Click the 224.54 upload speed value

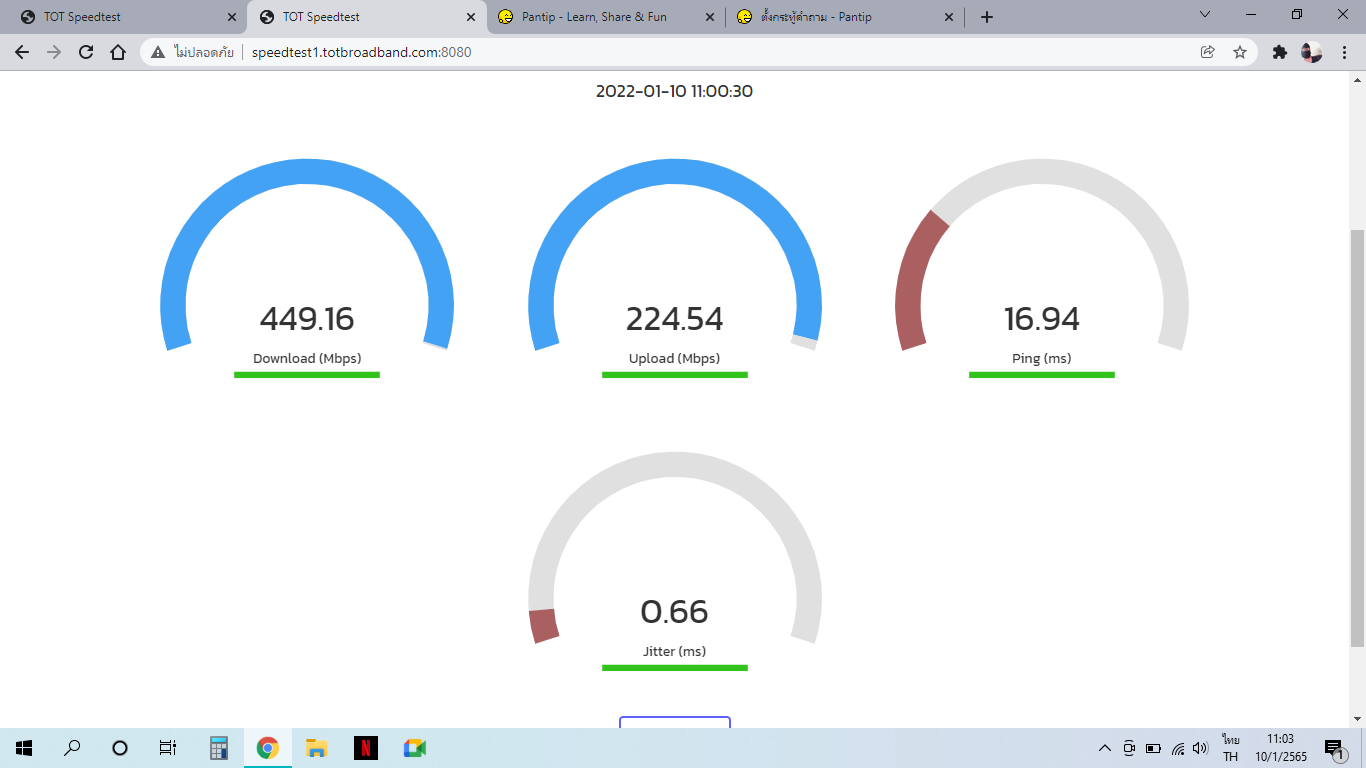675,319
